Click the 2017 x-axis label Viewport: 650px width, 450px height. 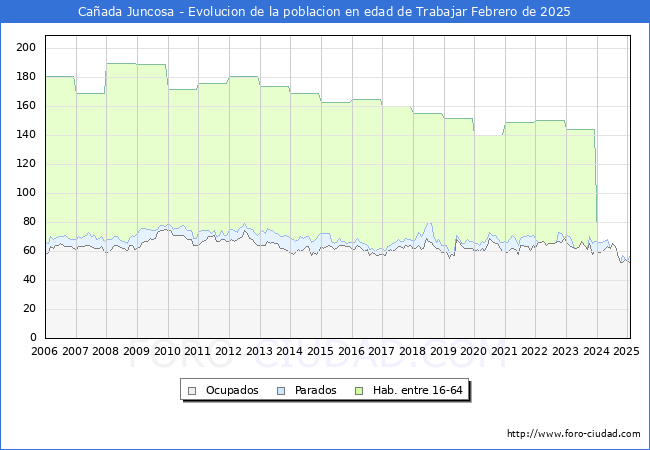click(381, 351)
